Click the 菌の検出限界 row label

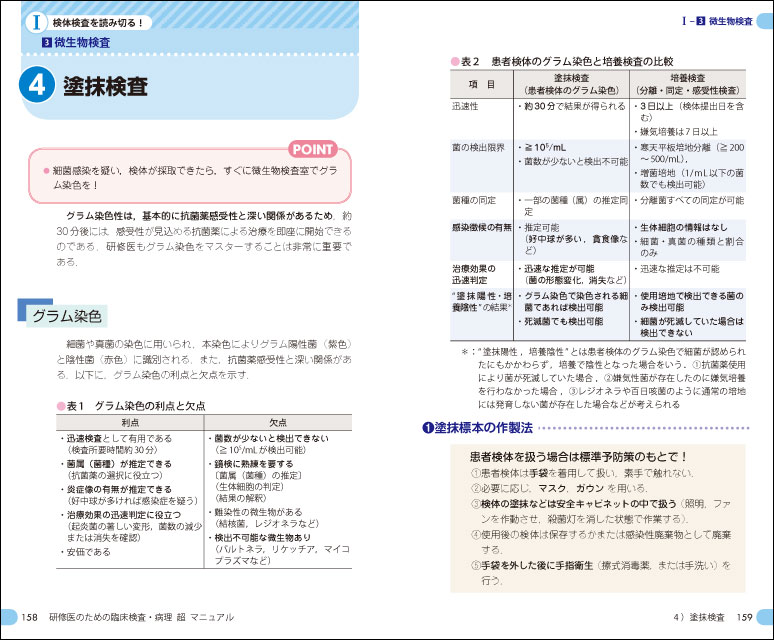coord(476,147)
